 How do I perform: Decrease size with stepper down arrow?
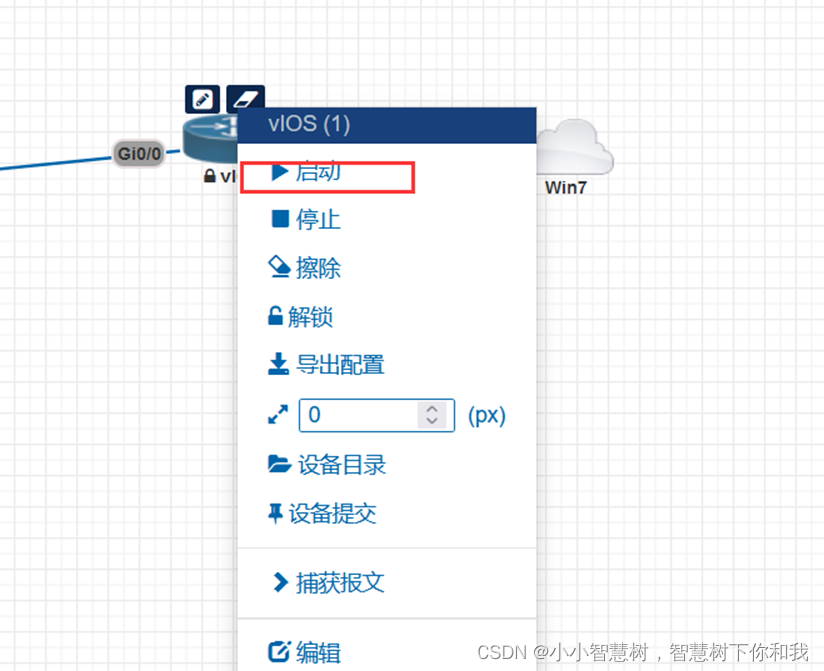(432, 421)
